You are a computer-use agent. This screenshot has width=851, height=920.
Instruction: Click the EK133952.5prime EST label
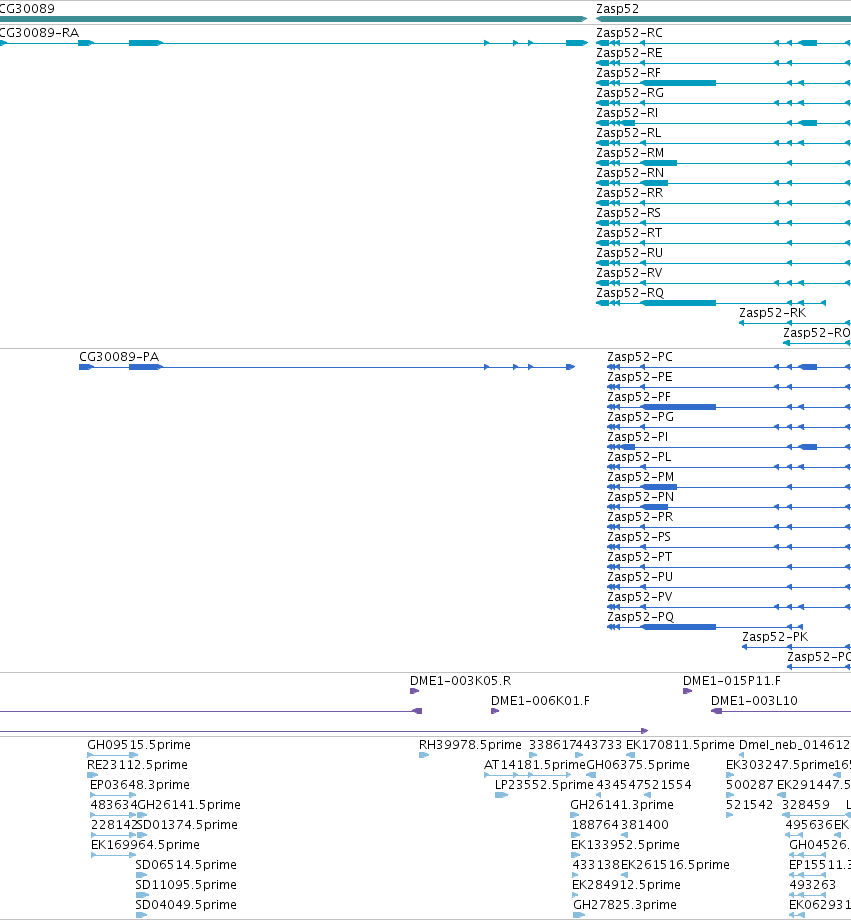point(625,845)
